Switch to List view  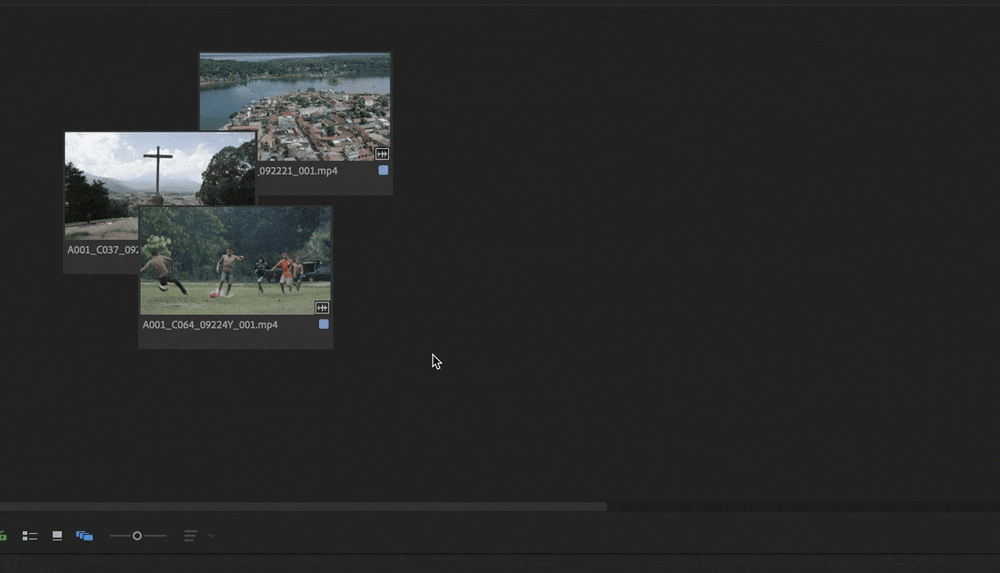[30, 536]
